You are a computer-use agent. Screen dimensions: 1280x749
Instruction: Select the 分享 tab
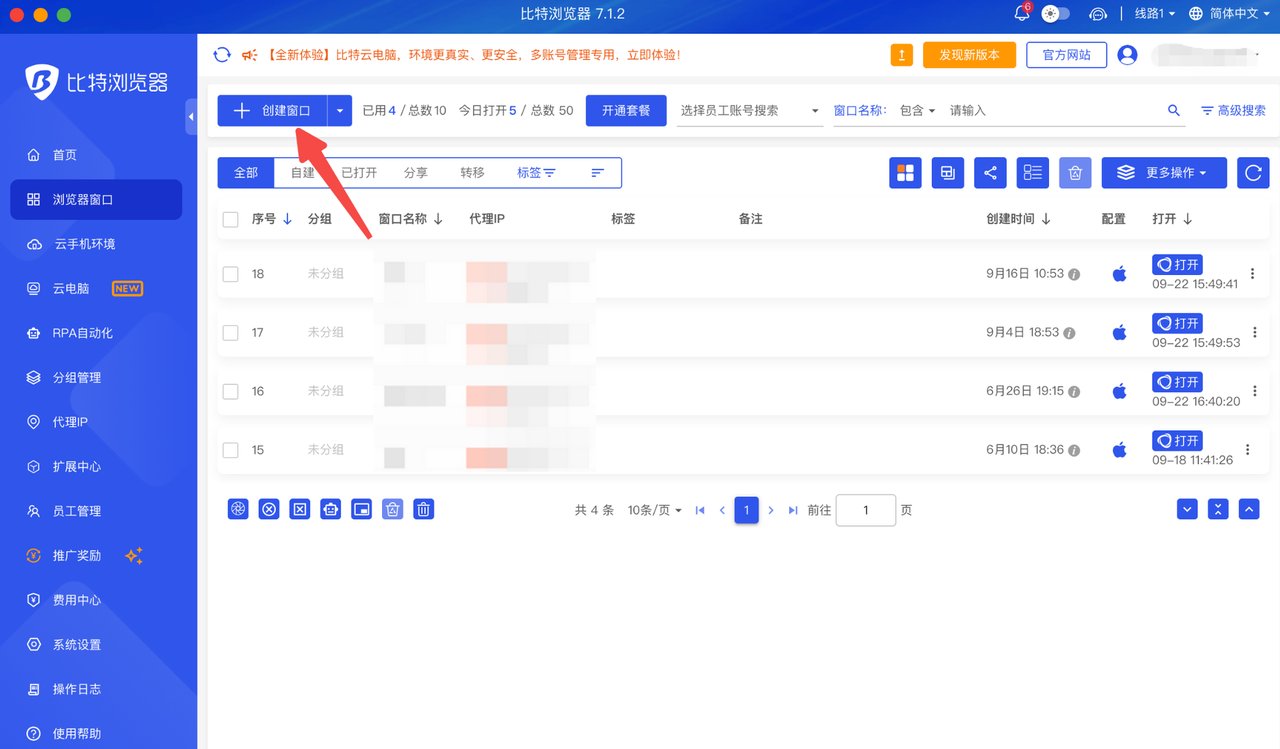[416, 173]
